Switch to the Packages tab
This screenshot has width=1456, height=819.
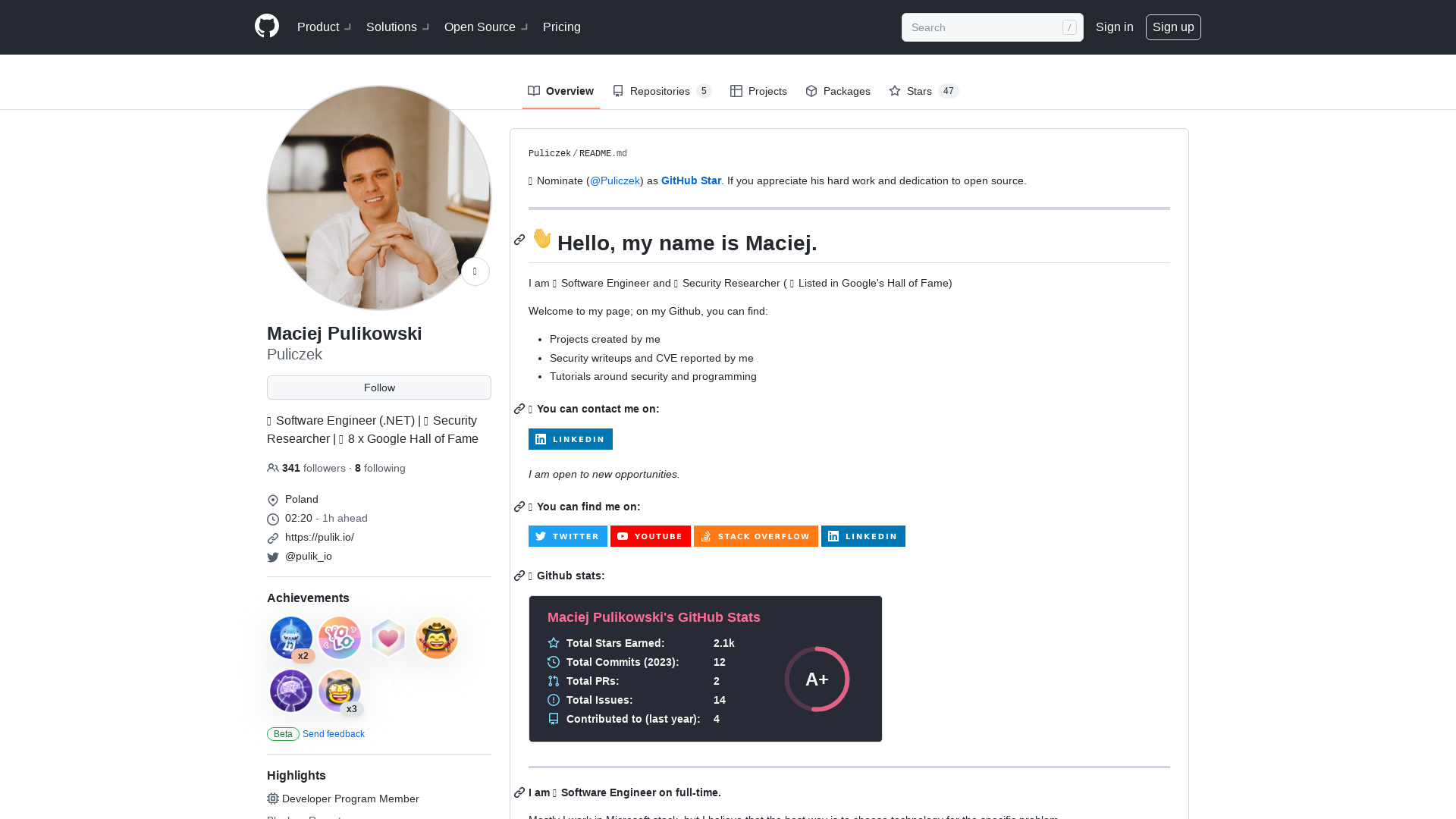point(838,91)
